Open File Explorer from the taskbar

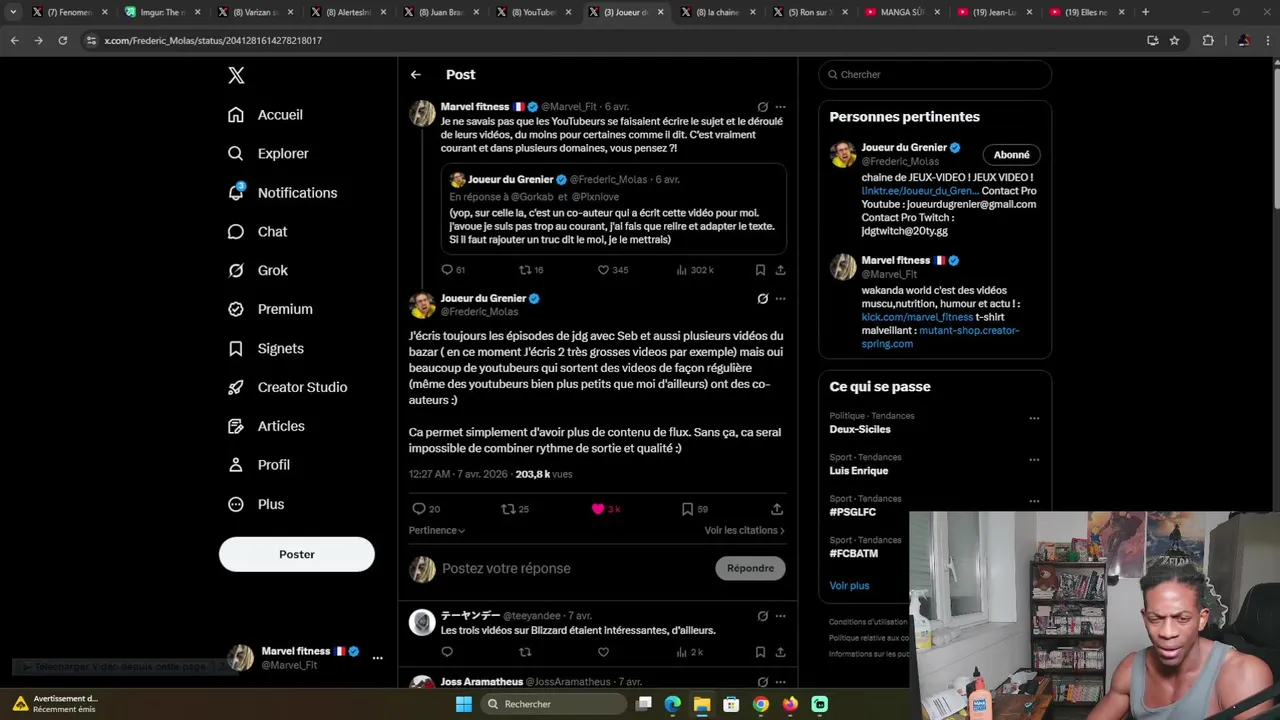click(702, 704)
